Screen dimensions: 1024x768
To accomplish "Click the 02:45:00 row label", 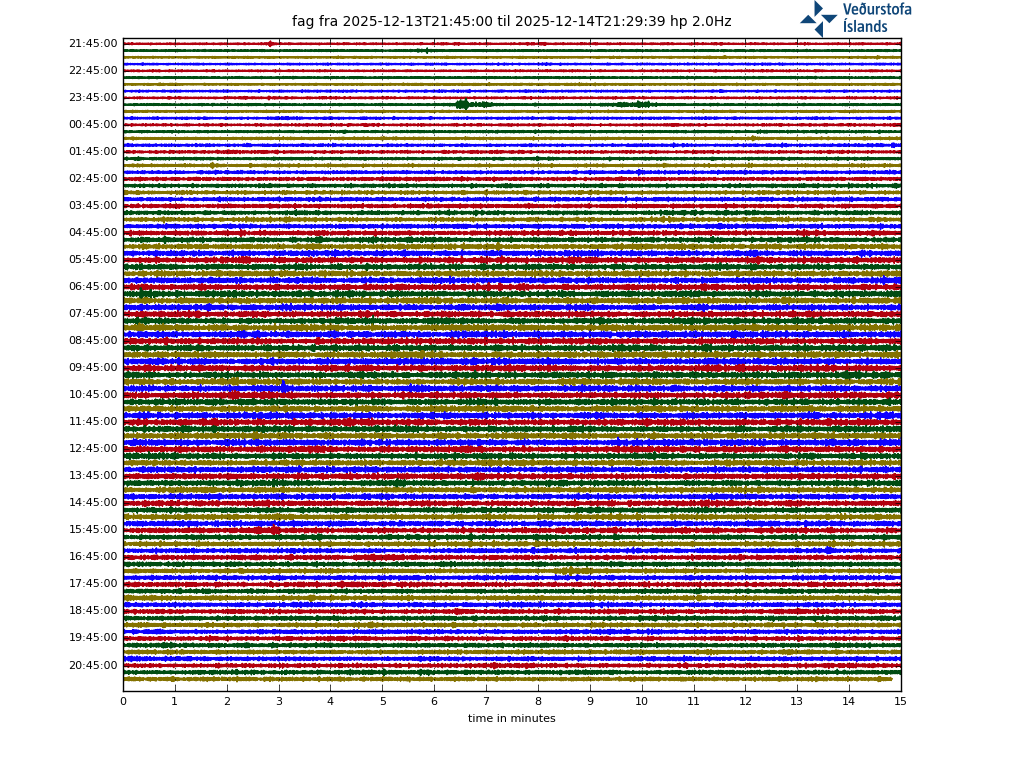I will click(93, 179).
